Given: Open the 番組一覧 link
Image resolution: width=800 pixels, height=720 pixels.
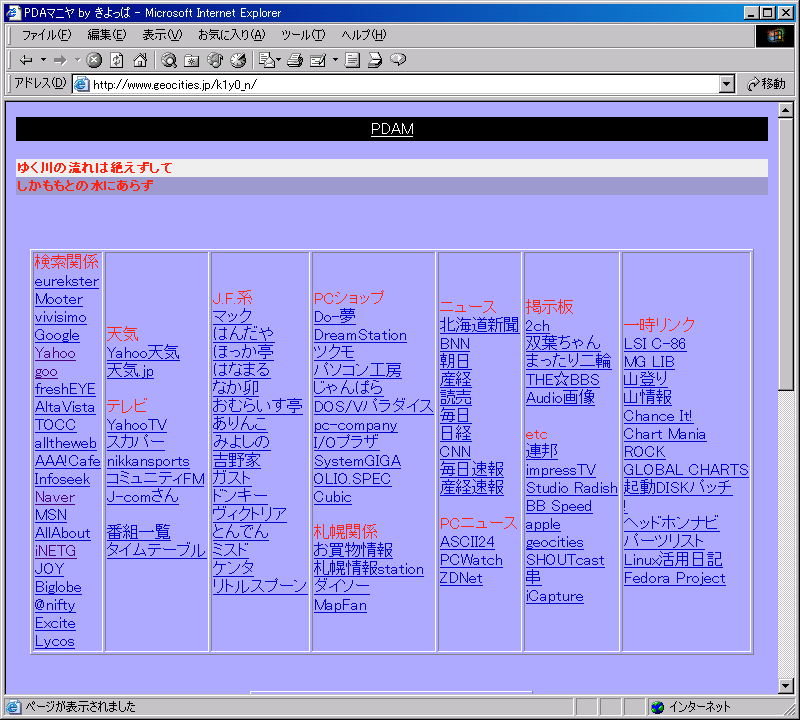Looking at the screenshot, I should point(138,532).
